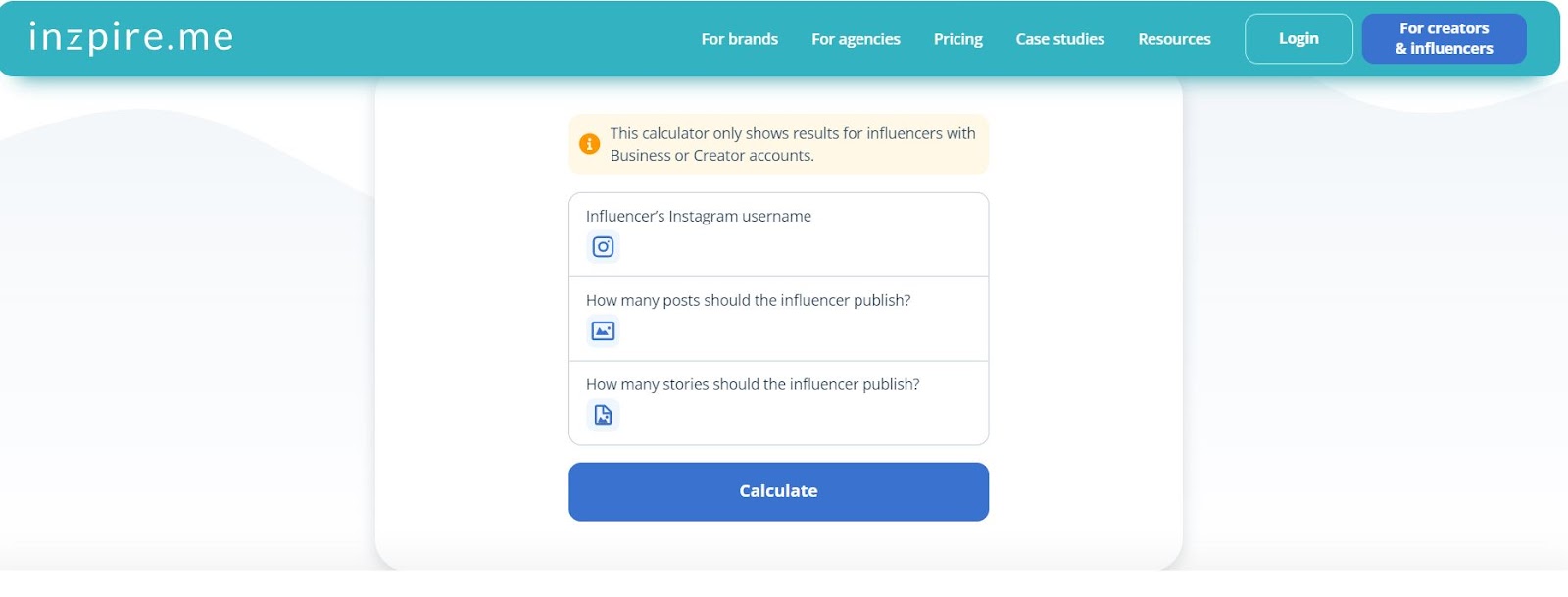Click the Instagram logo icon
1568x597 pixels.
click(603, 247)
